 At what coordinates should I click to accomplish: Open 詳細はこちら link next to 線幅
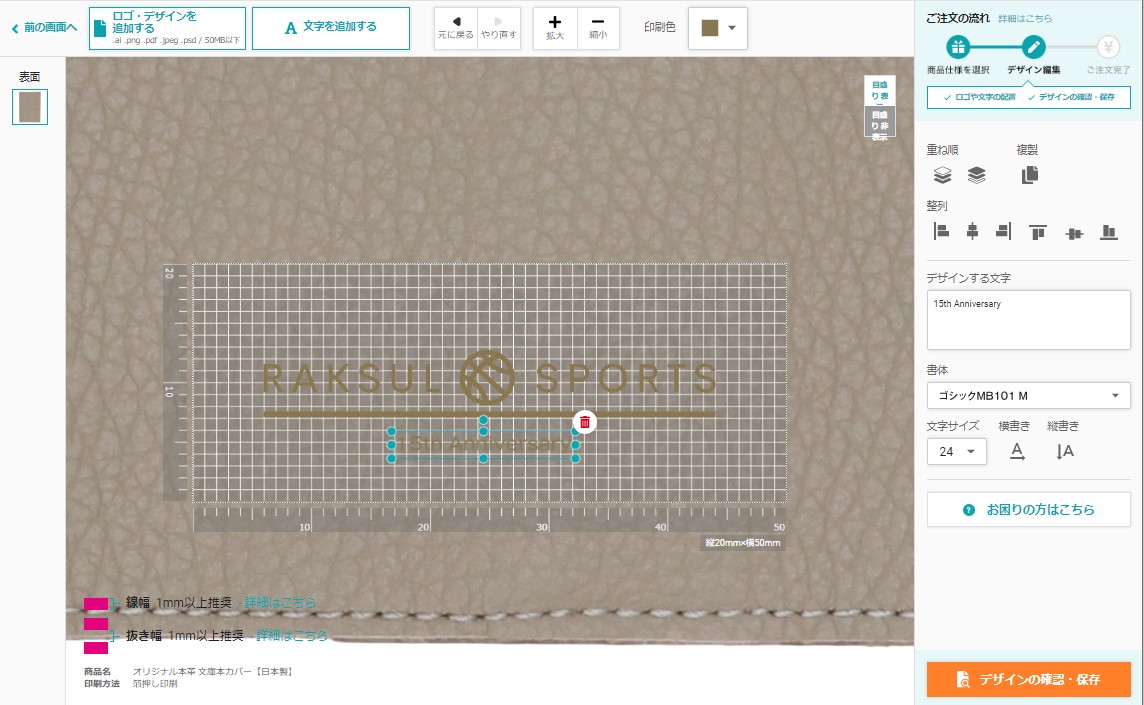pos(280,603)
